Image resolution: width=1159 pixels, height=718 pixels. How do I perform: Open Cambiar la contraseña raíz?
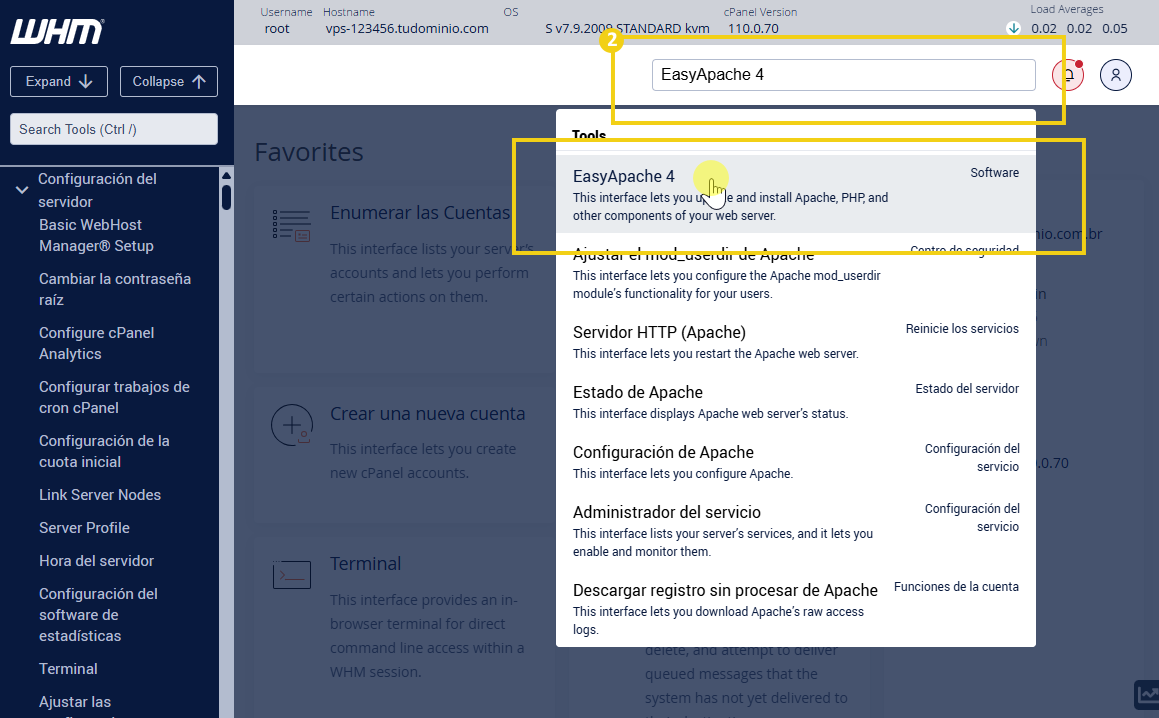pyautogui.click(x=115, y=289)
